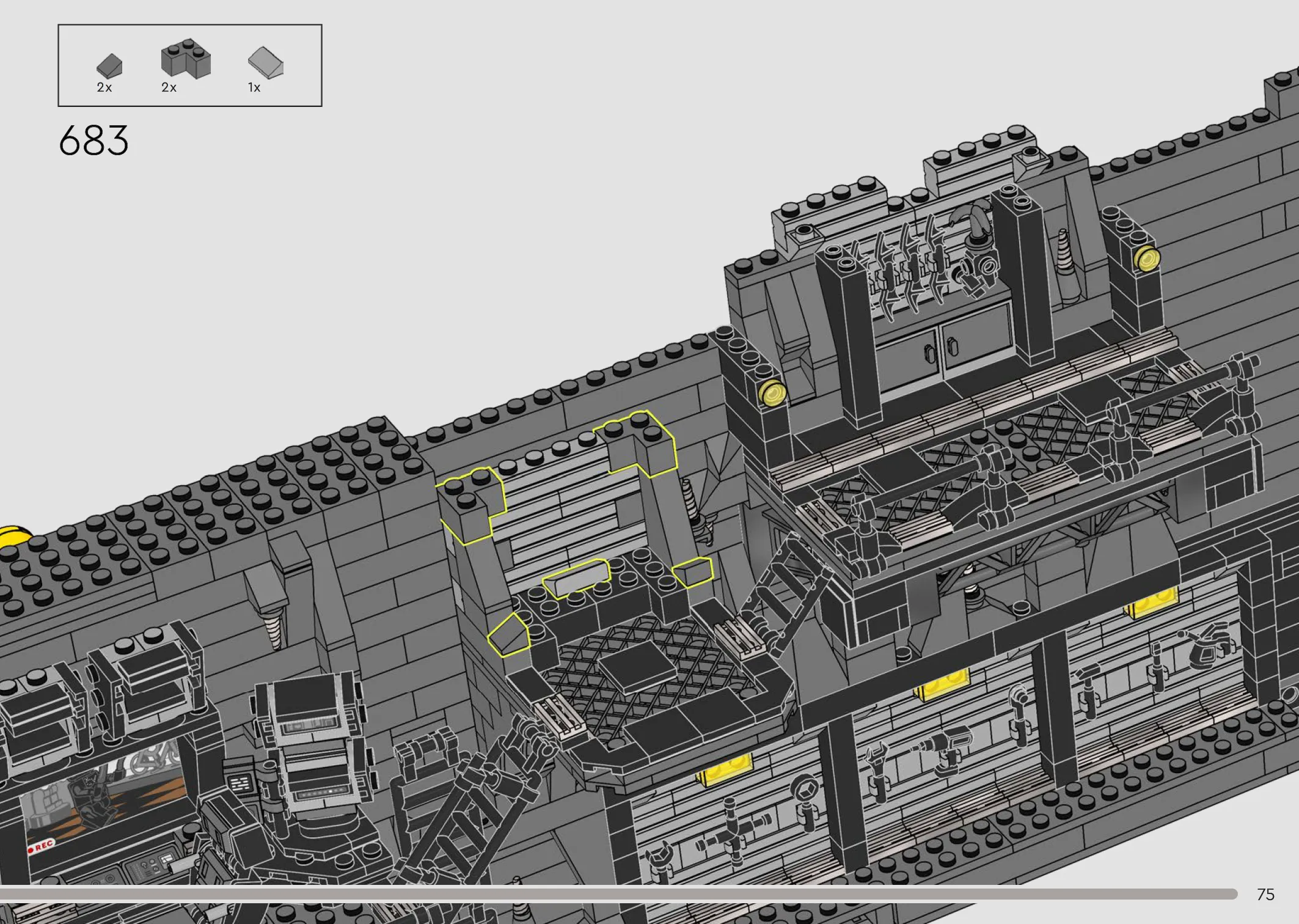The height and width of the screenshot is (924, 1299).
Task: Select the corner brick icon in parts box
Action: click(x=186, y=59)
